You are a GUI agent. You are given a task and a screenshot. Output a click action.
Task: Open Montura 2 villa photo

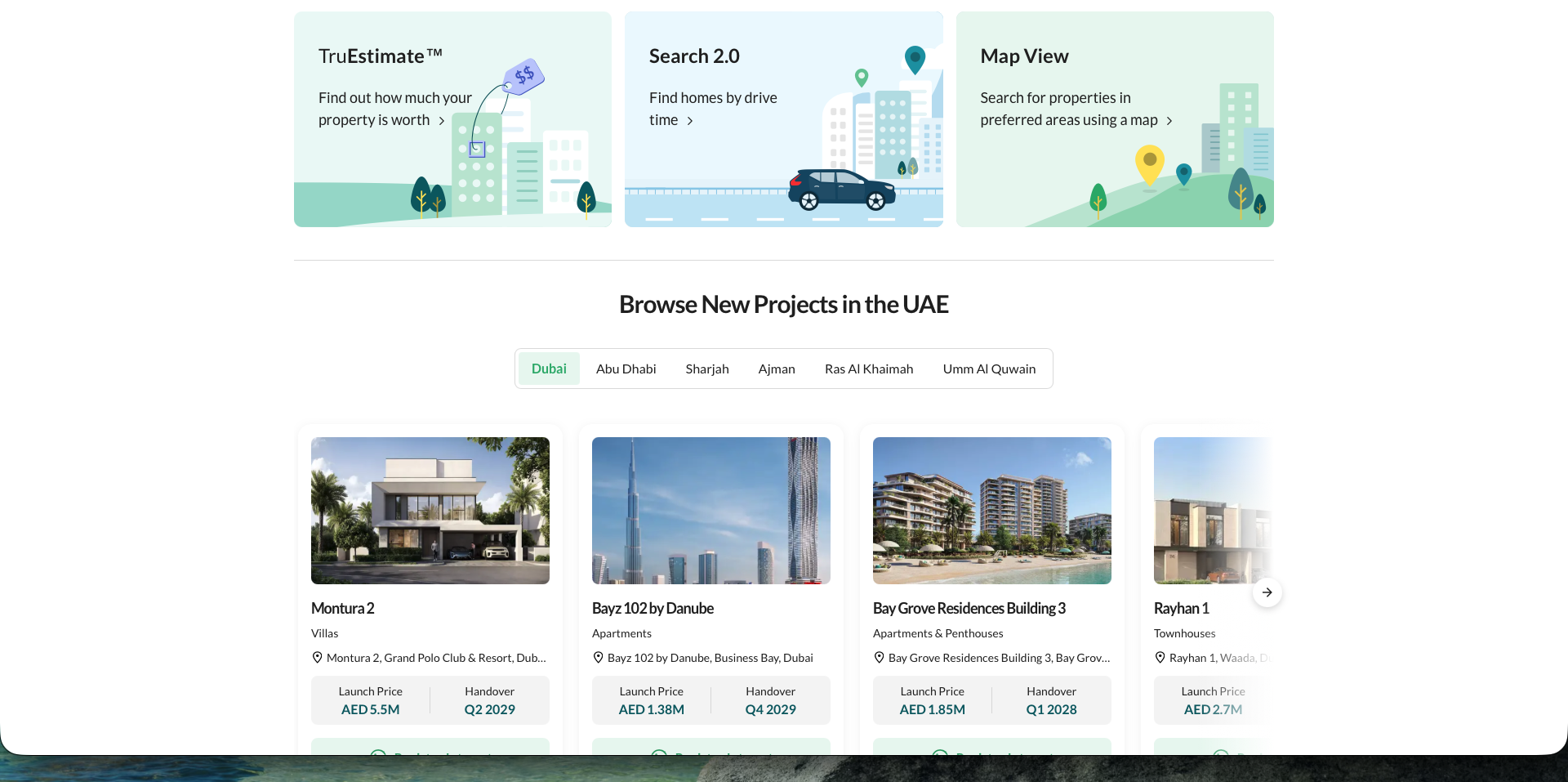[x=430, y=511]
